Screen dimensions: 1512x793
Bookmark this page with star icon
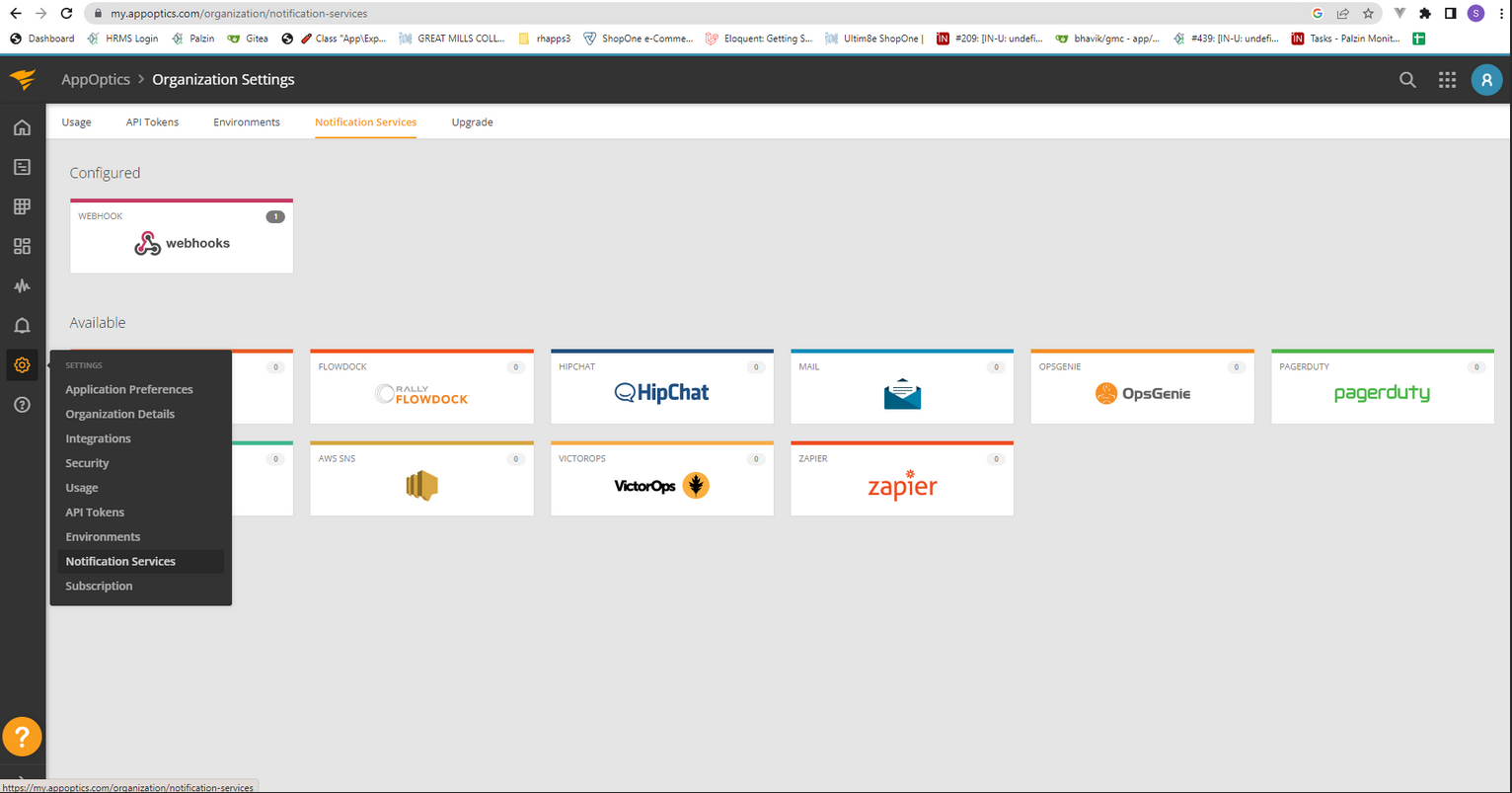pyautogui.click(x=1368, y=14)
